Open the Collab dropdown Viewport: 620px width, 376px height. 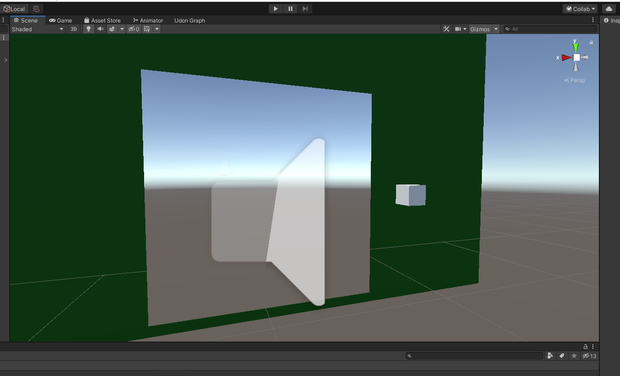[580, 9]
